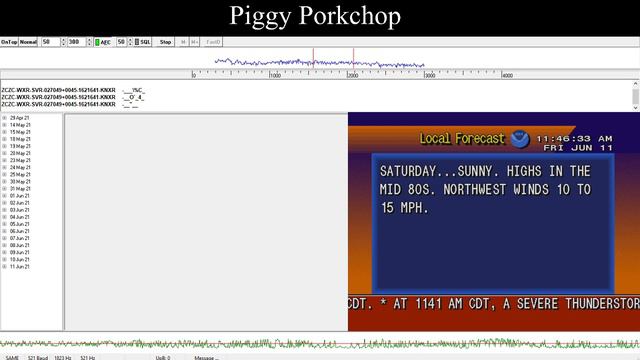Toggle the AFC green indicator button

pos(103,42)
